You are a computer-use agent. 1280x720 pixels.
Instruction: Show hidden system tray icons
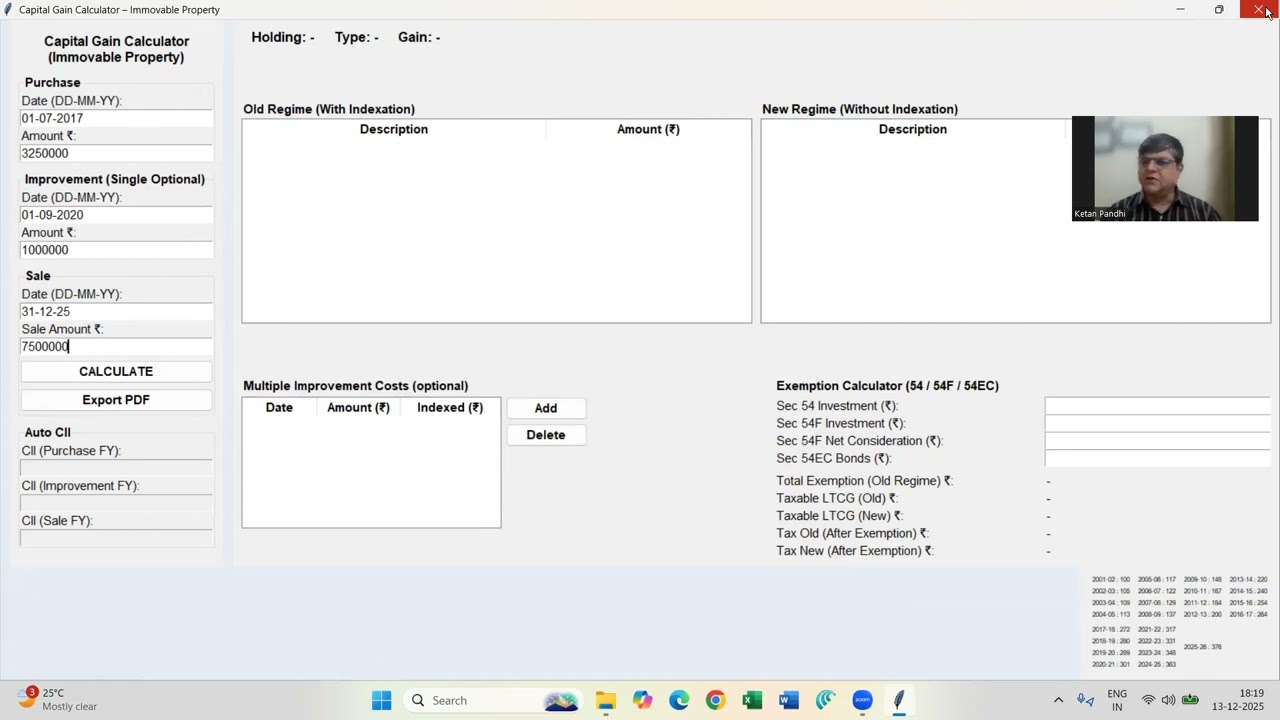click(x=1058, y=700)
